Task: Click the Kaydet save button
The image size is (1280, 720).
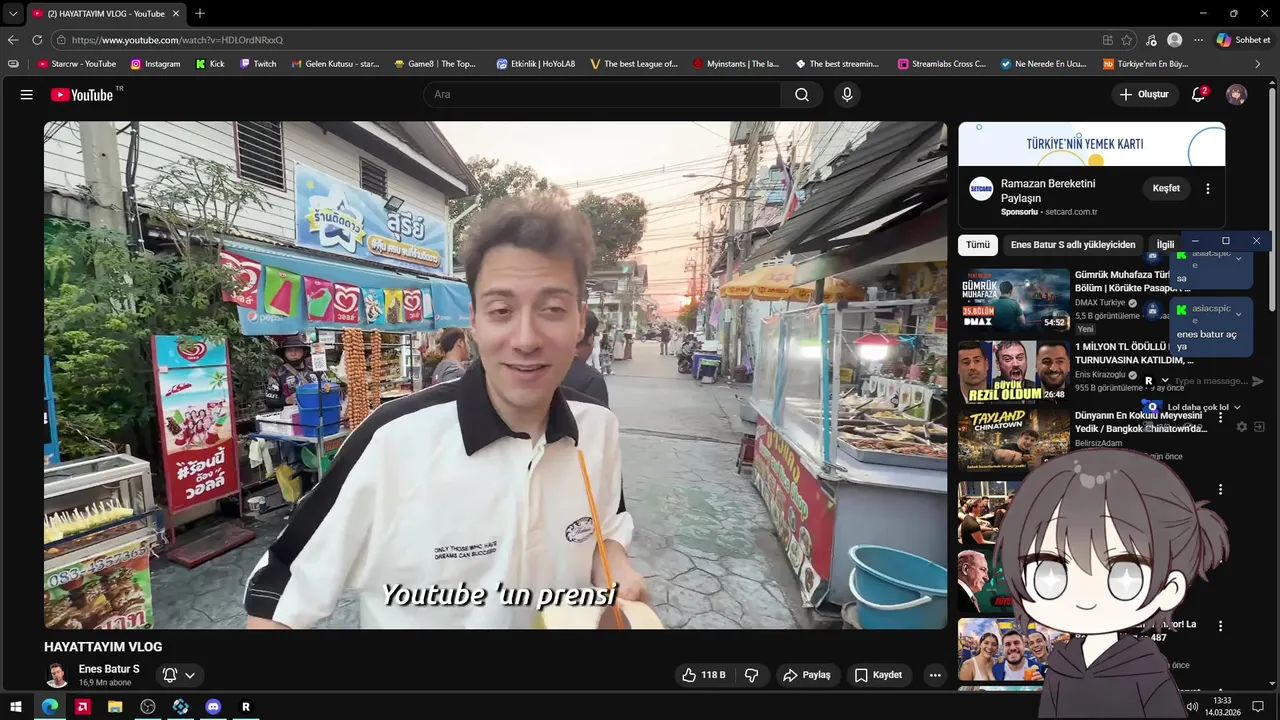Action: pyautogui.click(x=878, y=675)
